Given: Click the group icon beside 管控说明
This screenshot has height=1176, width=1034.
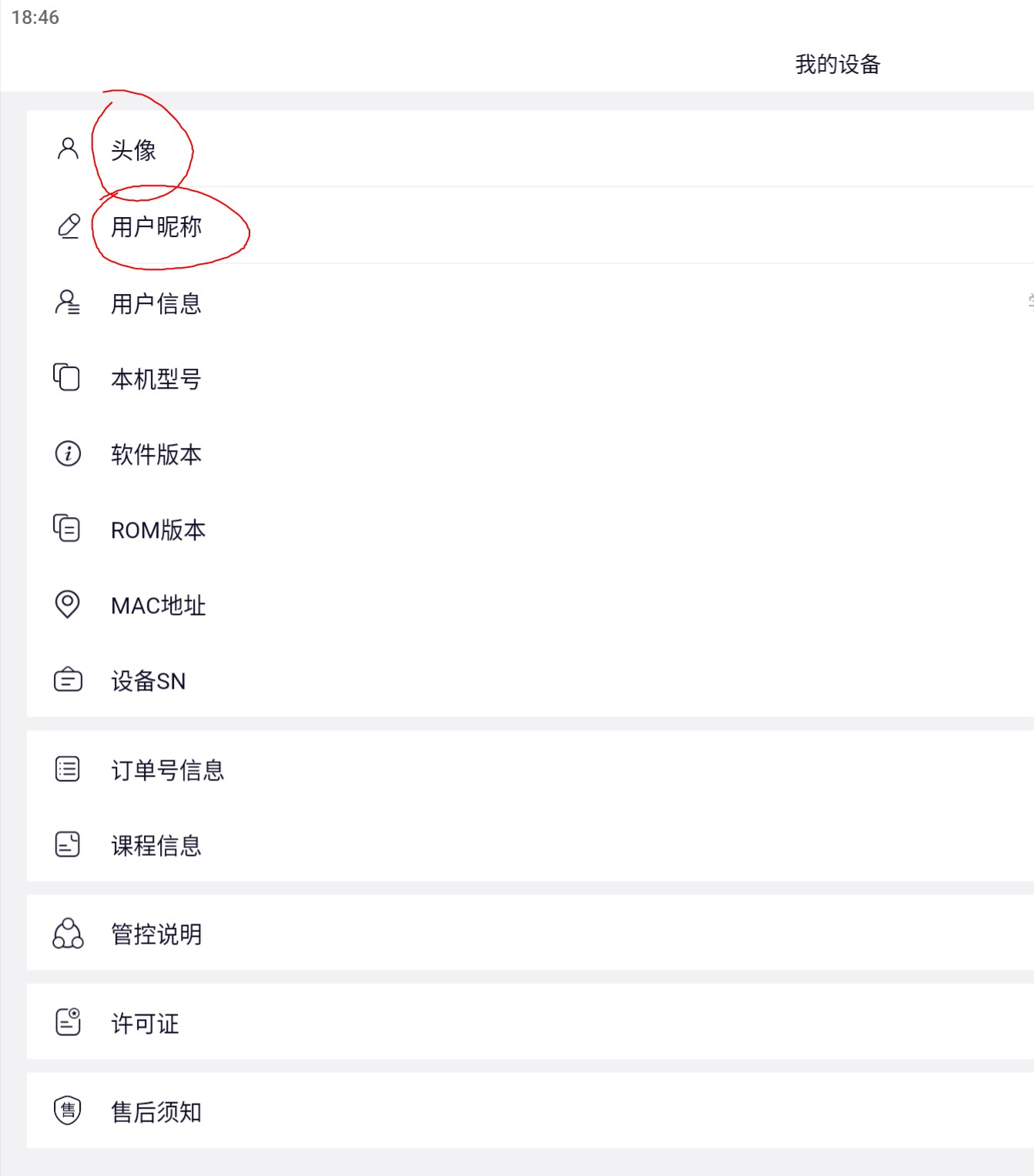Looking at the screenshot, I should [68, 933].
